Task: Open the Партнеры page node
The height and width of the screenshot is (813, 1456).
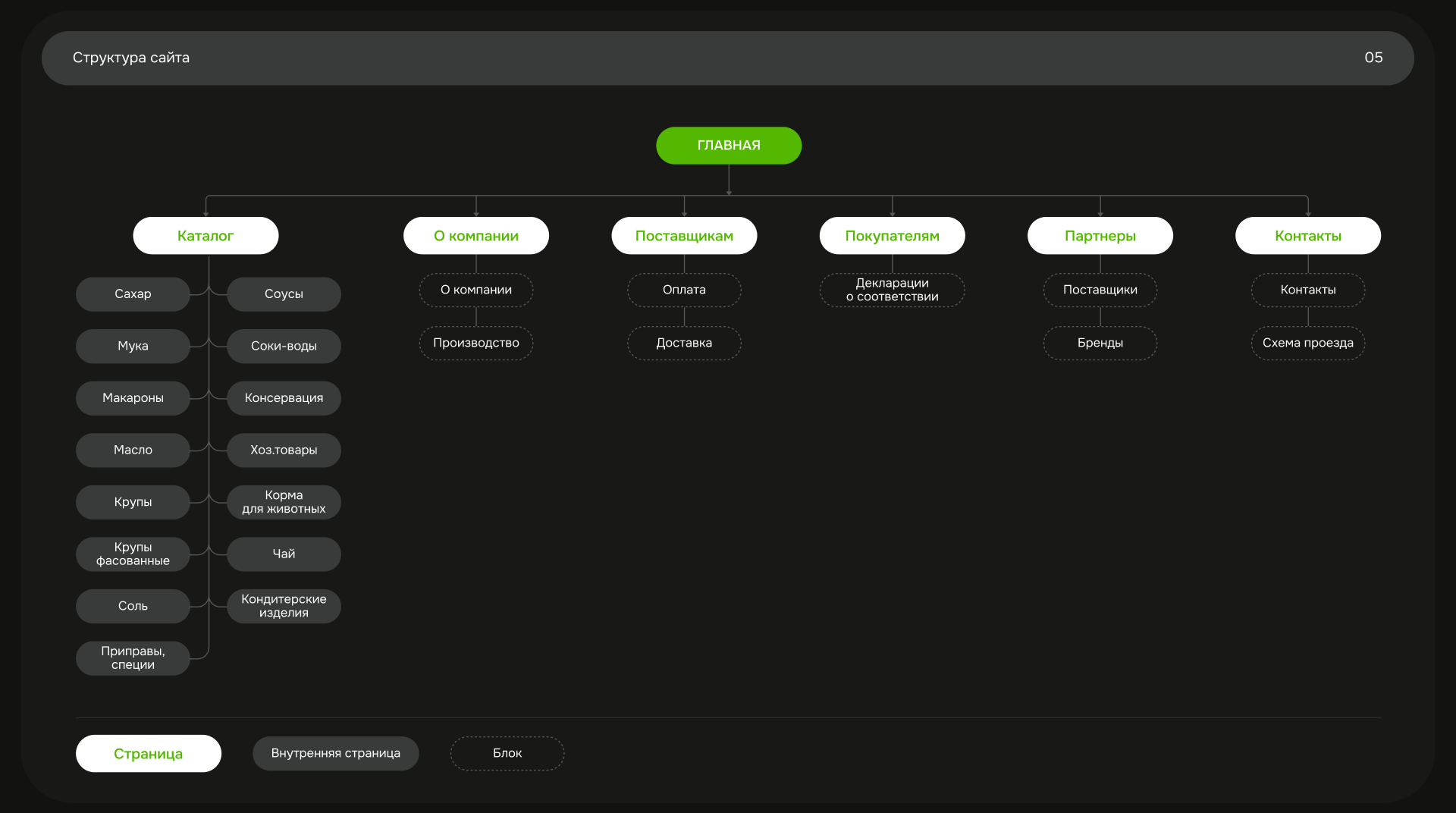Action: pos(1100,236)
